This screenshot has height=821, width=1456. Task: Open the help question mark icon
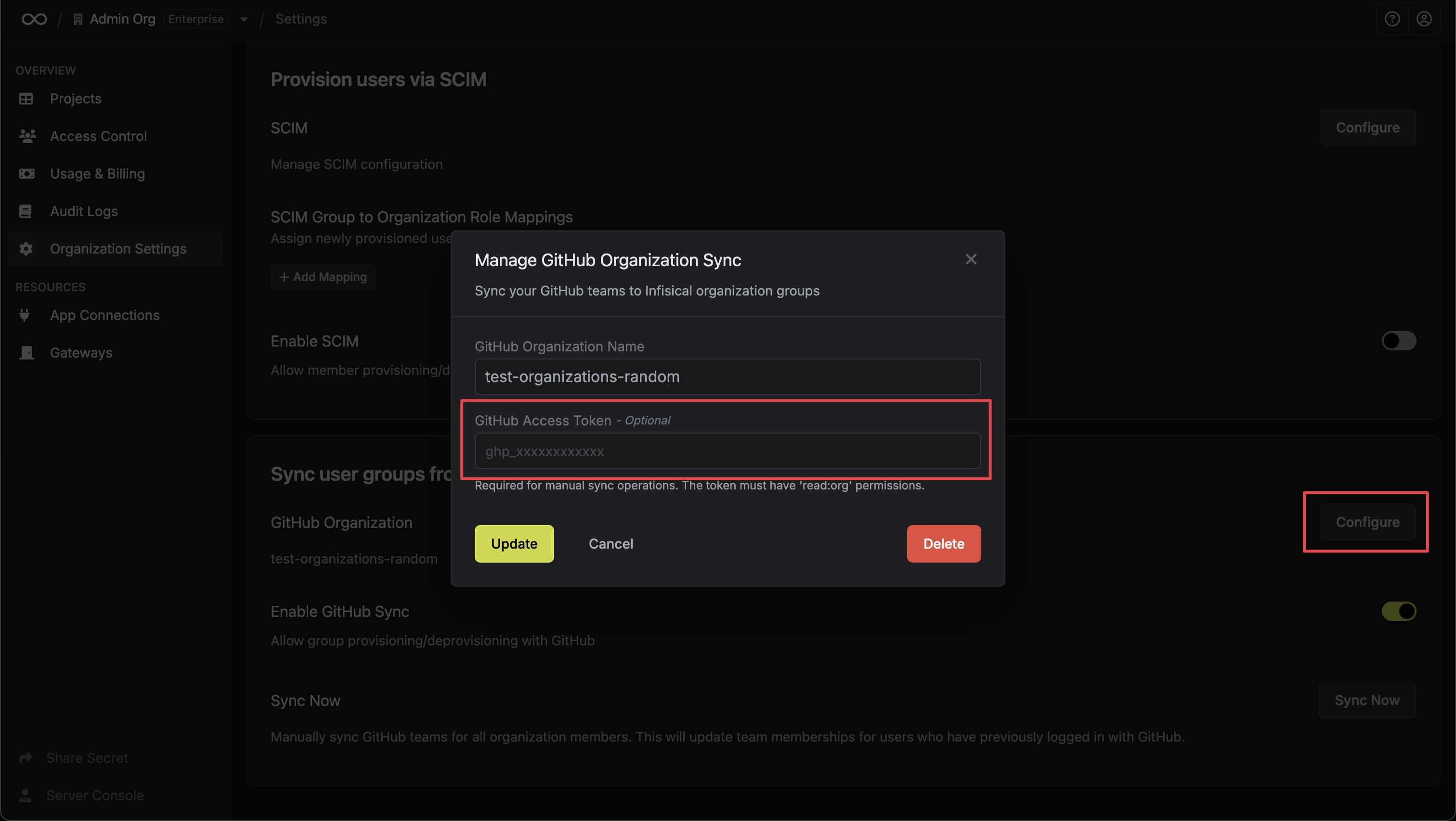[x=1392, y=19]
